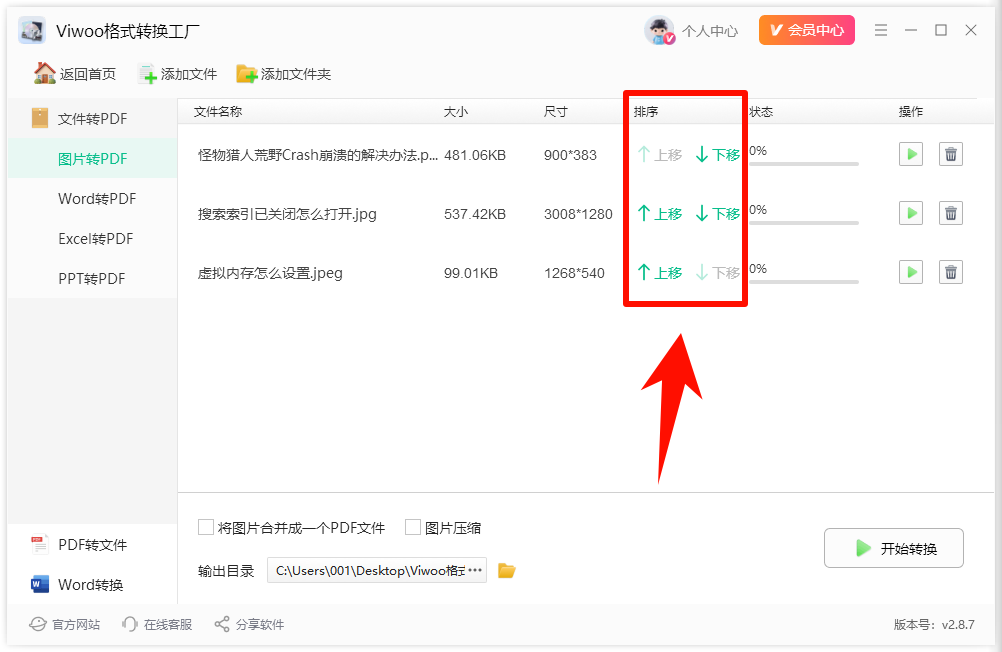Select 图片转PDF in the sidebar
Image resolution: width=1002 pixels, height=652 pixels.
tap(92, 159)
